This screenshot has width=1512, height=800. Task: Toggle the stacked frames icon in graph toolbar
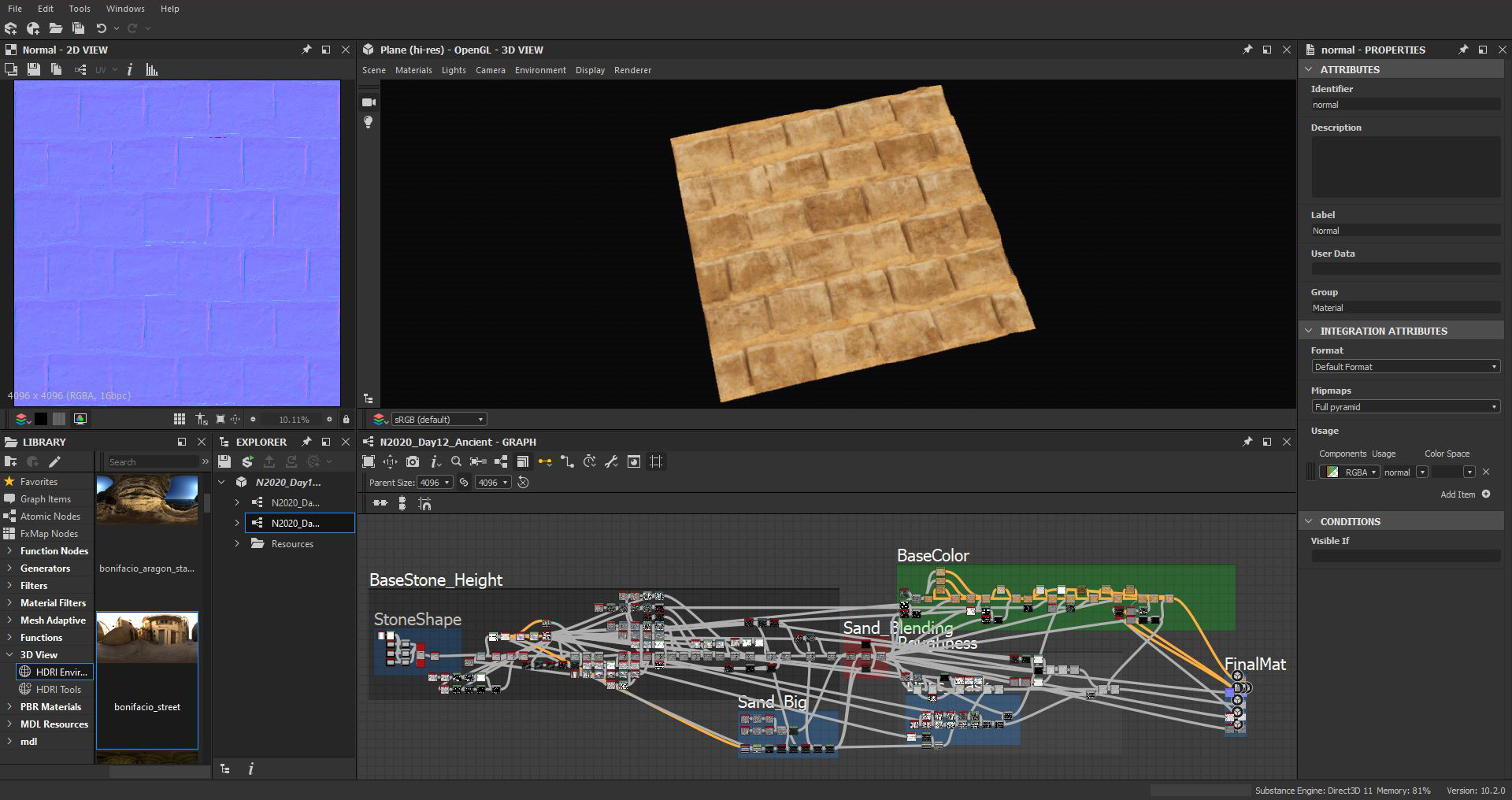coord(522,461)
